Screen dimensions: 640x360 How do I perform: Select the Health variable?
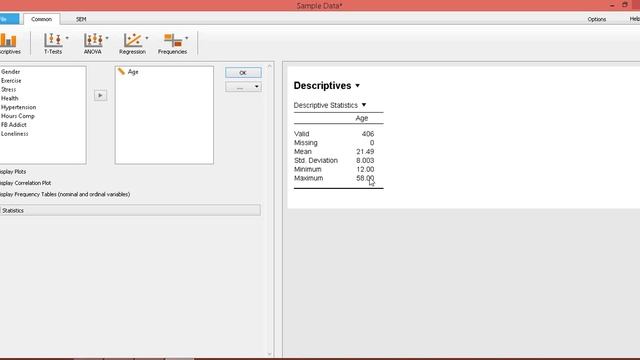pos(9,98)
